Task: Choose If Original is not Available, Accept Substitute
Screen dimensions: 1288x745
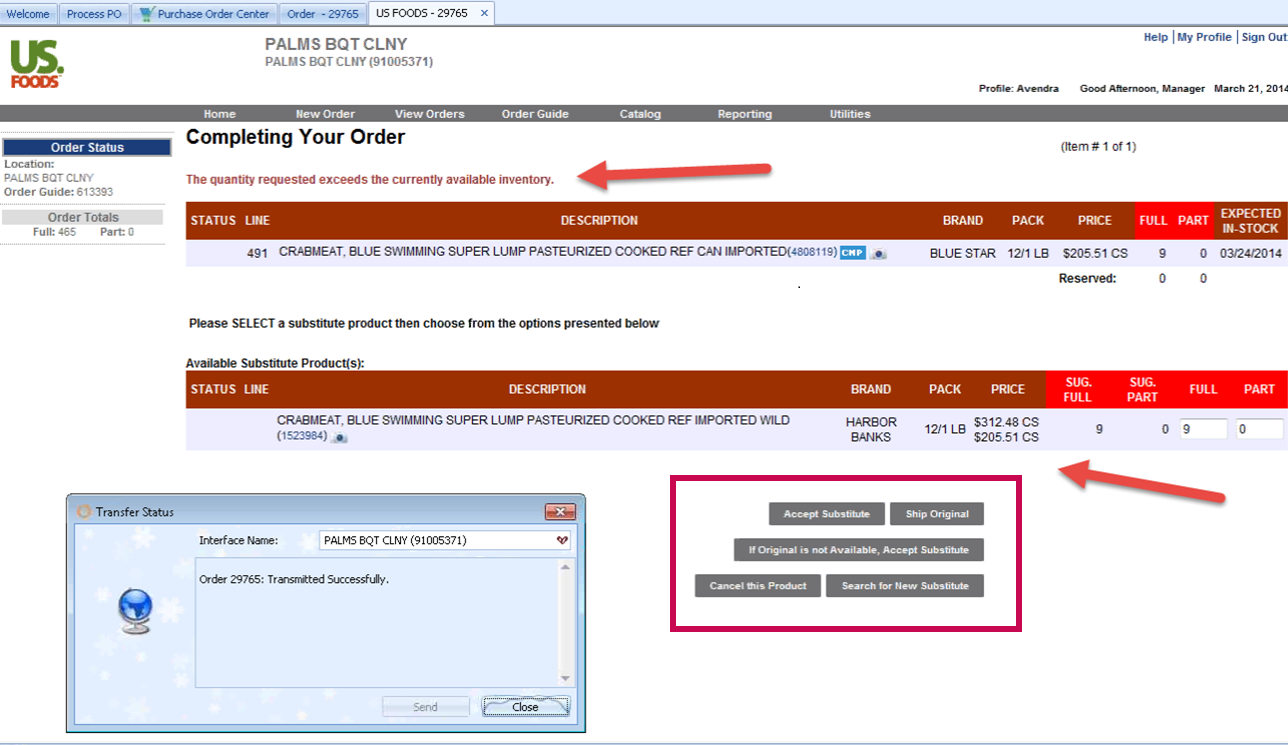Action: (859, 550)
